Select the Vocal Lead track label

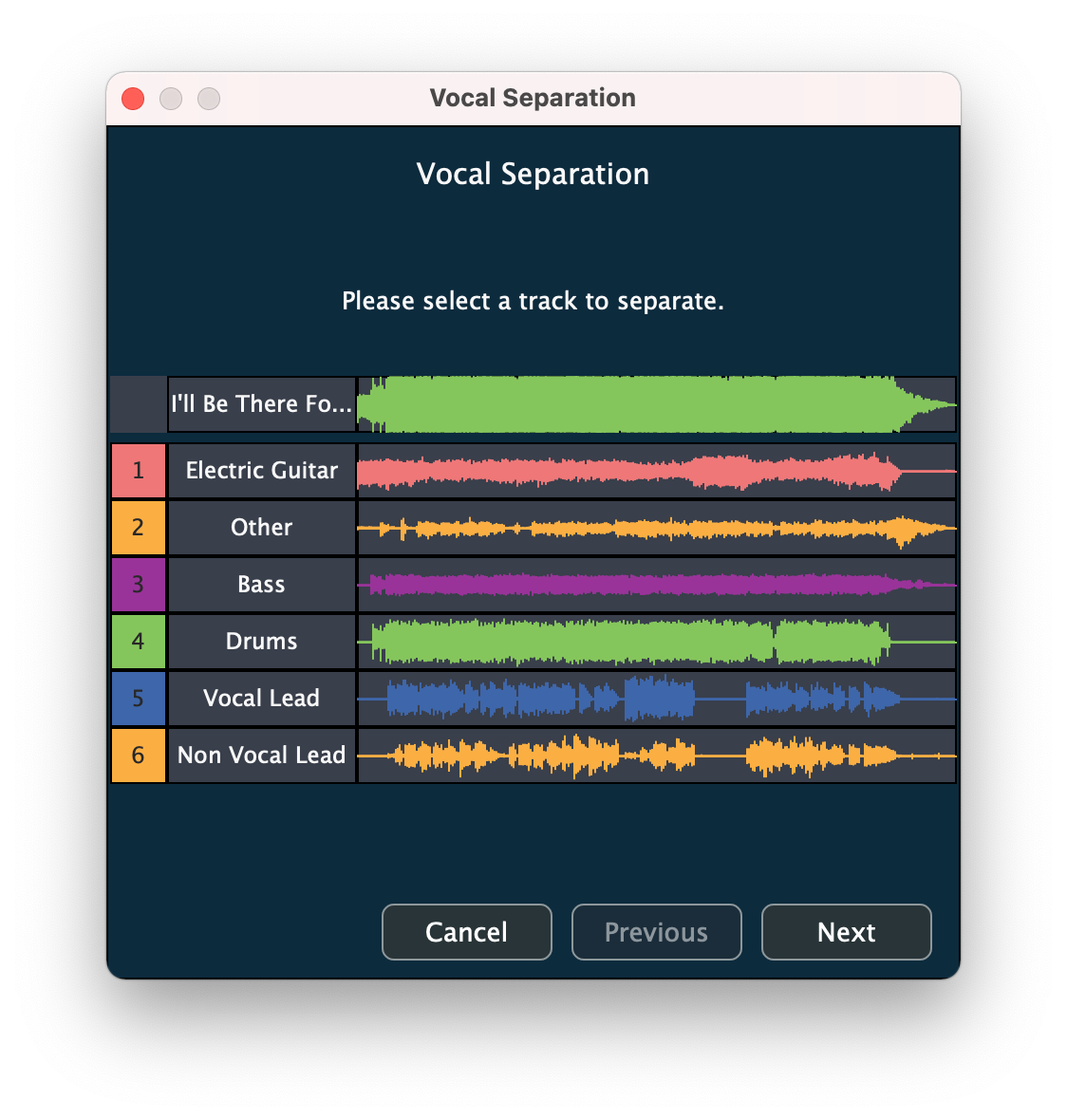262,699
